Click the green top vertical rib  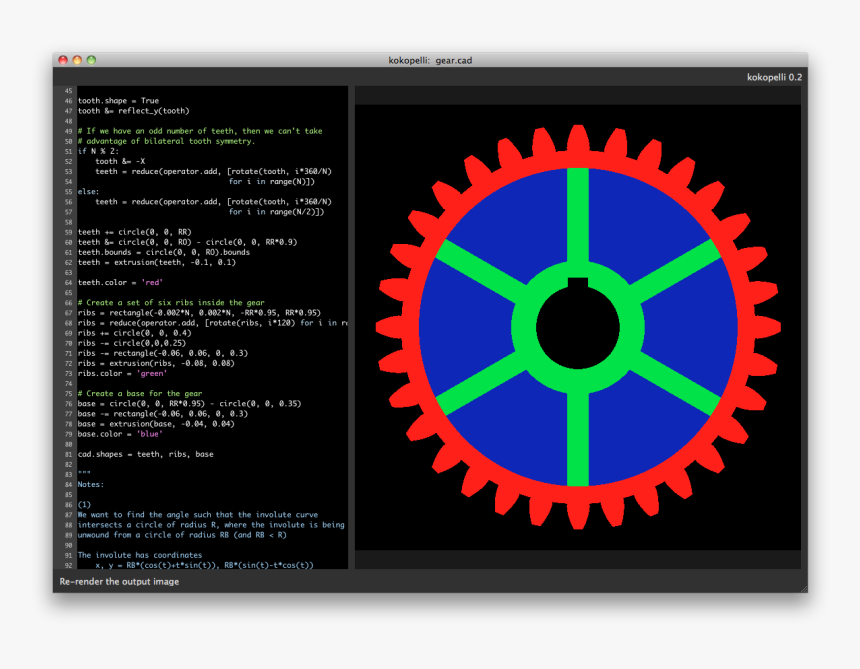tap(577, 215)
